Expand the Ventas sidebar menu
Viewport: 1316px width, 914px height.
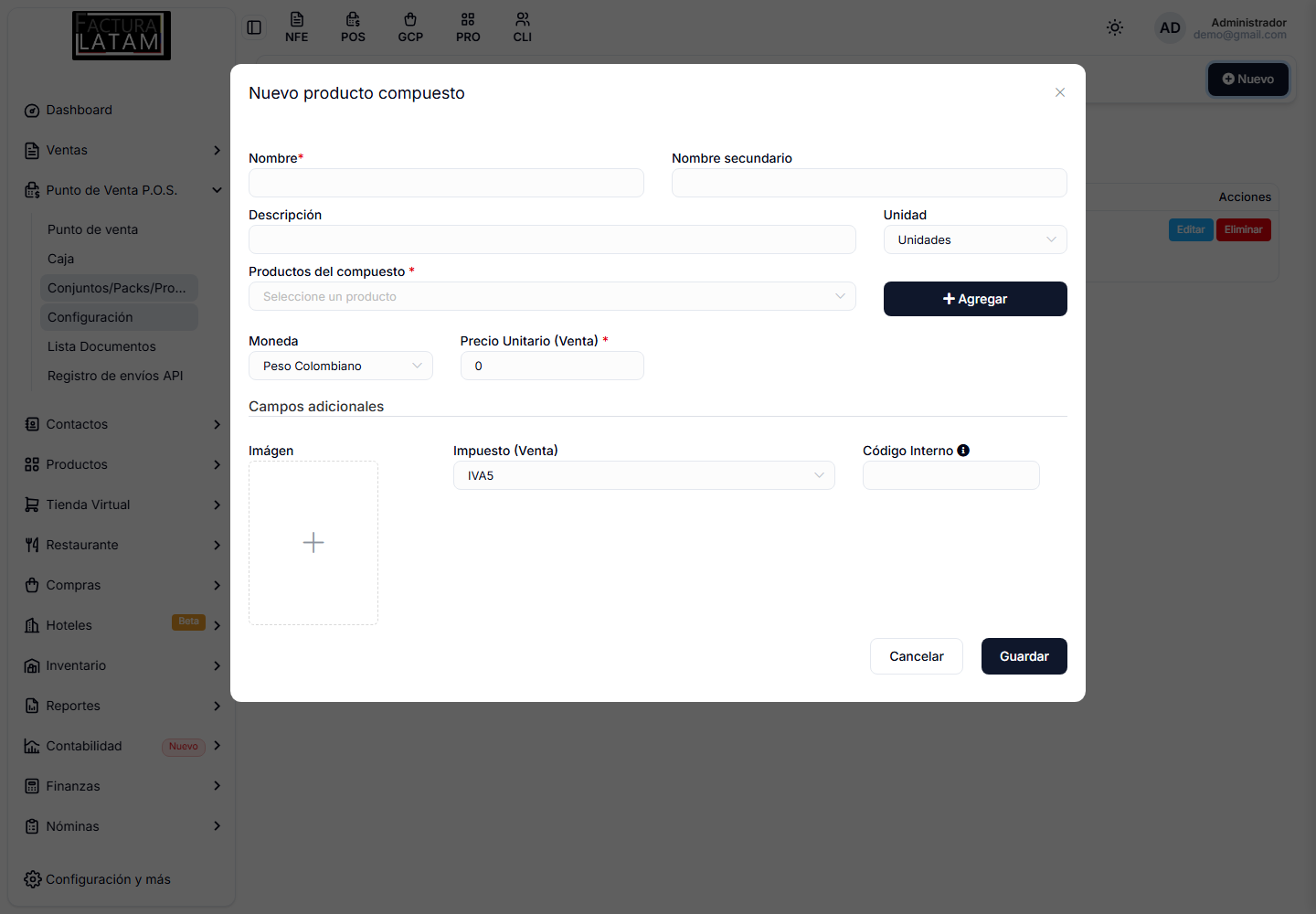click(122, 150)
